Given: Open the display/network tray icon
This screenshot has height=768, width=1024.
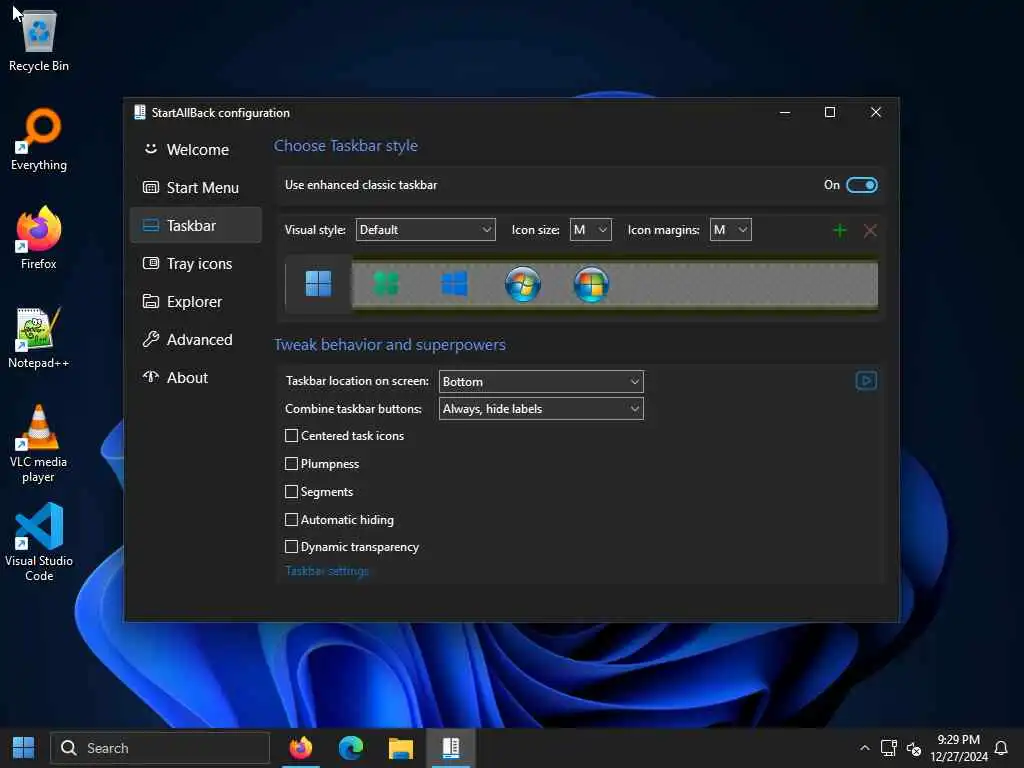Looking at the screenshot, I should (x=888, y=748).
